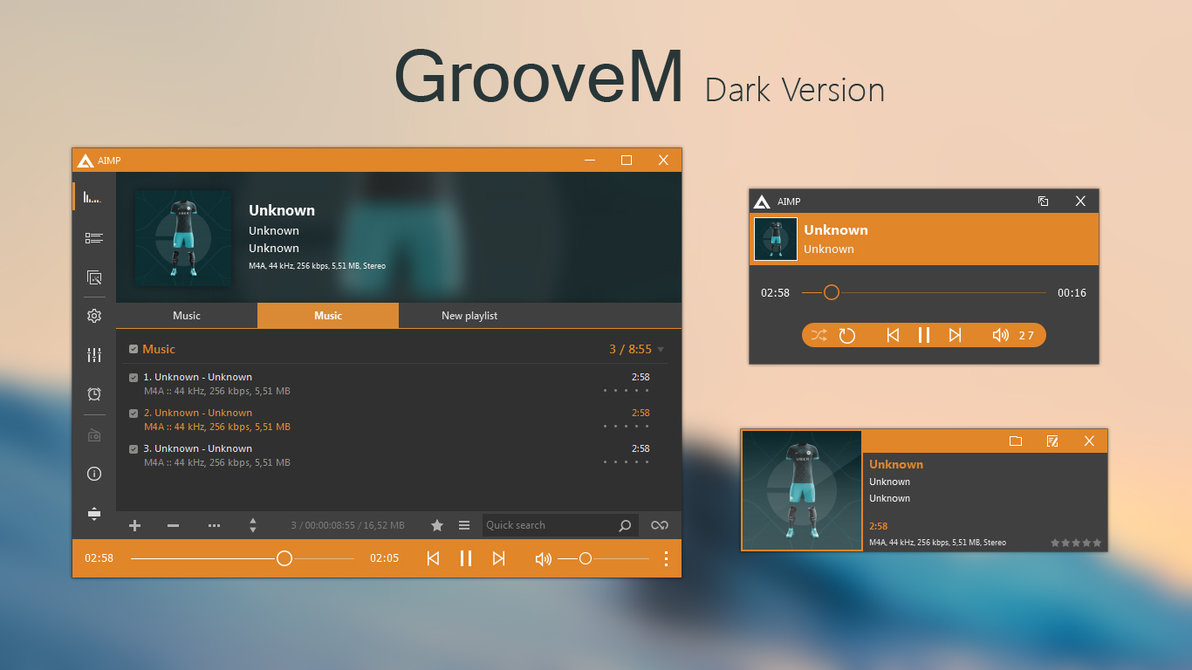Rate track 1 using its rating dots
1192x670 pixels.
626,390
